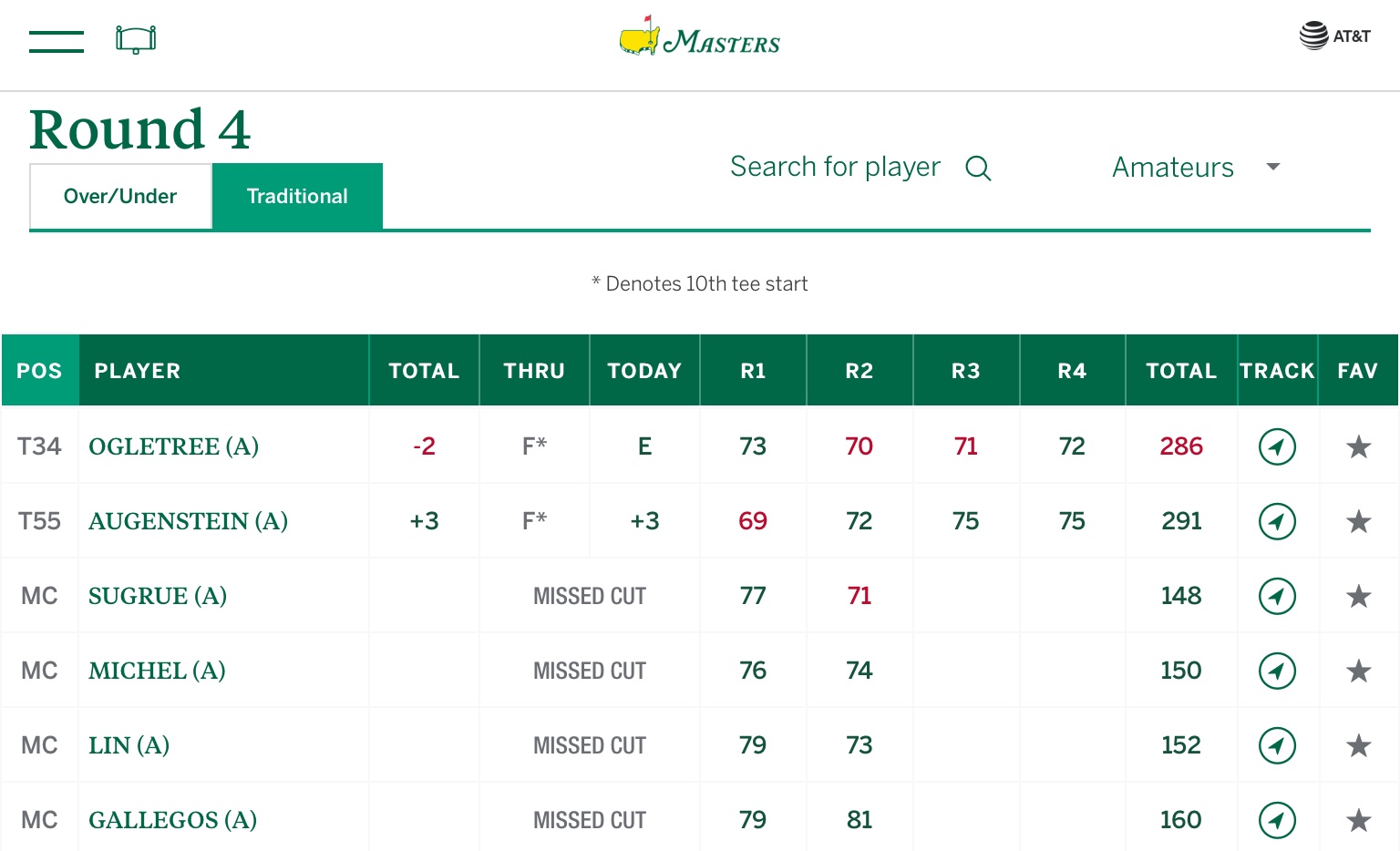1400x851 pixels.
Task: Favorite Ogletree using the star
Action: [1358, 446]
